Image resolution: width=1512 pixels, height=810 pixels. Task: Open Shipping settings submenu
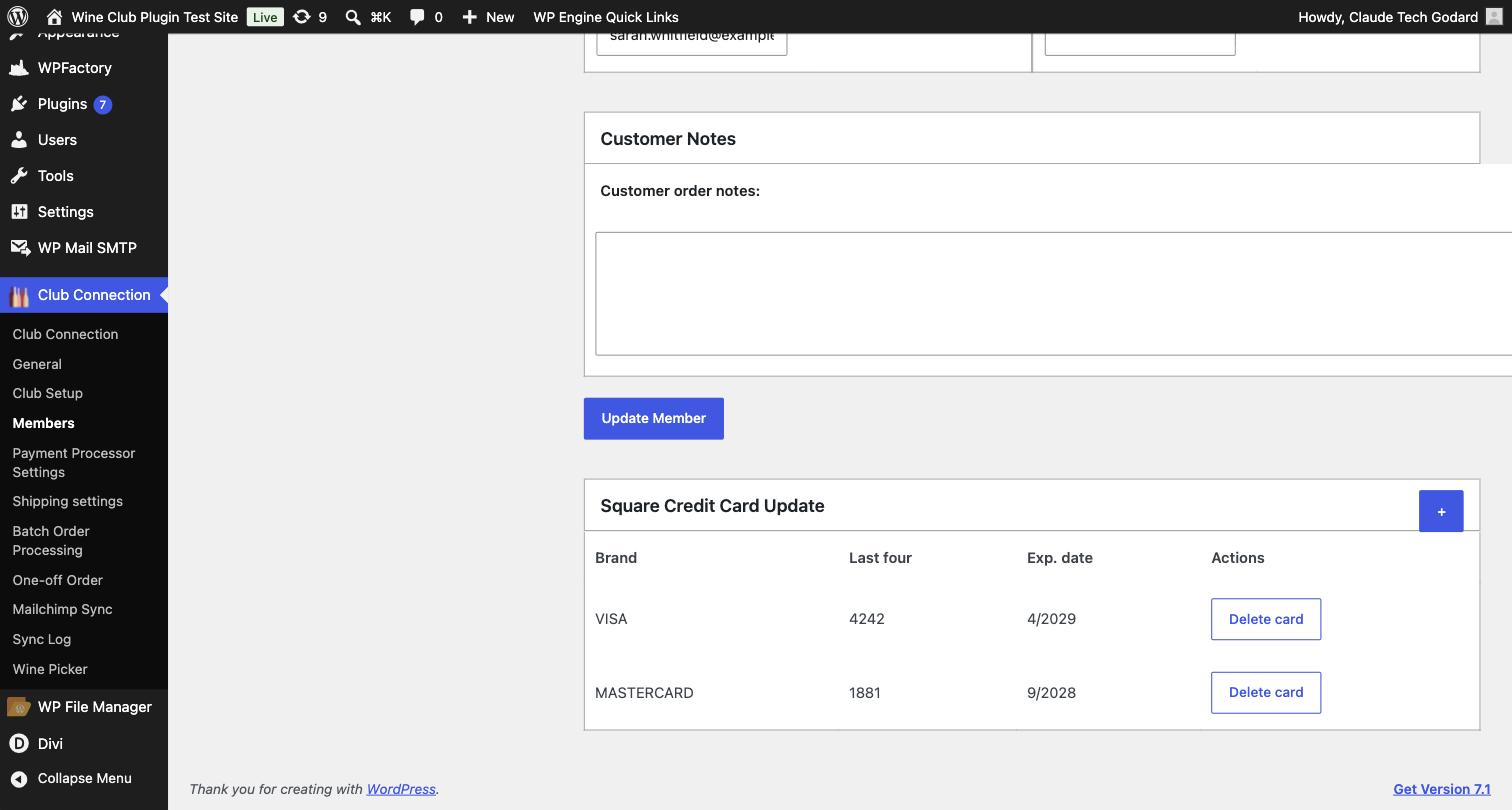pyautogui.click(x=67, y=501)
